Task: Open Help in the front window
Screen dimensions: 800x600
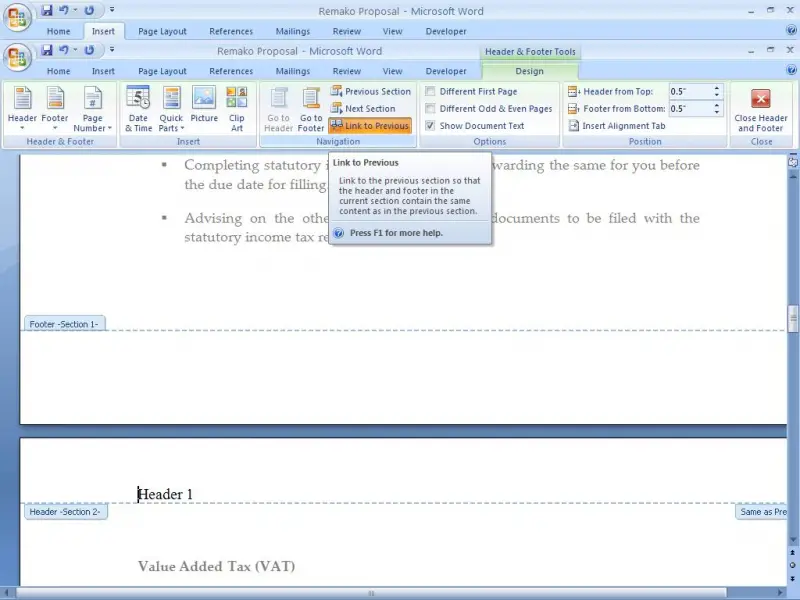Action: [x=791, y=70]
